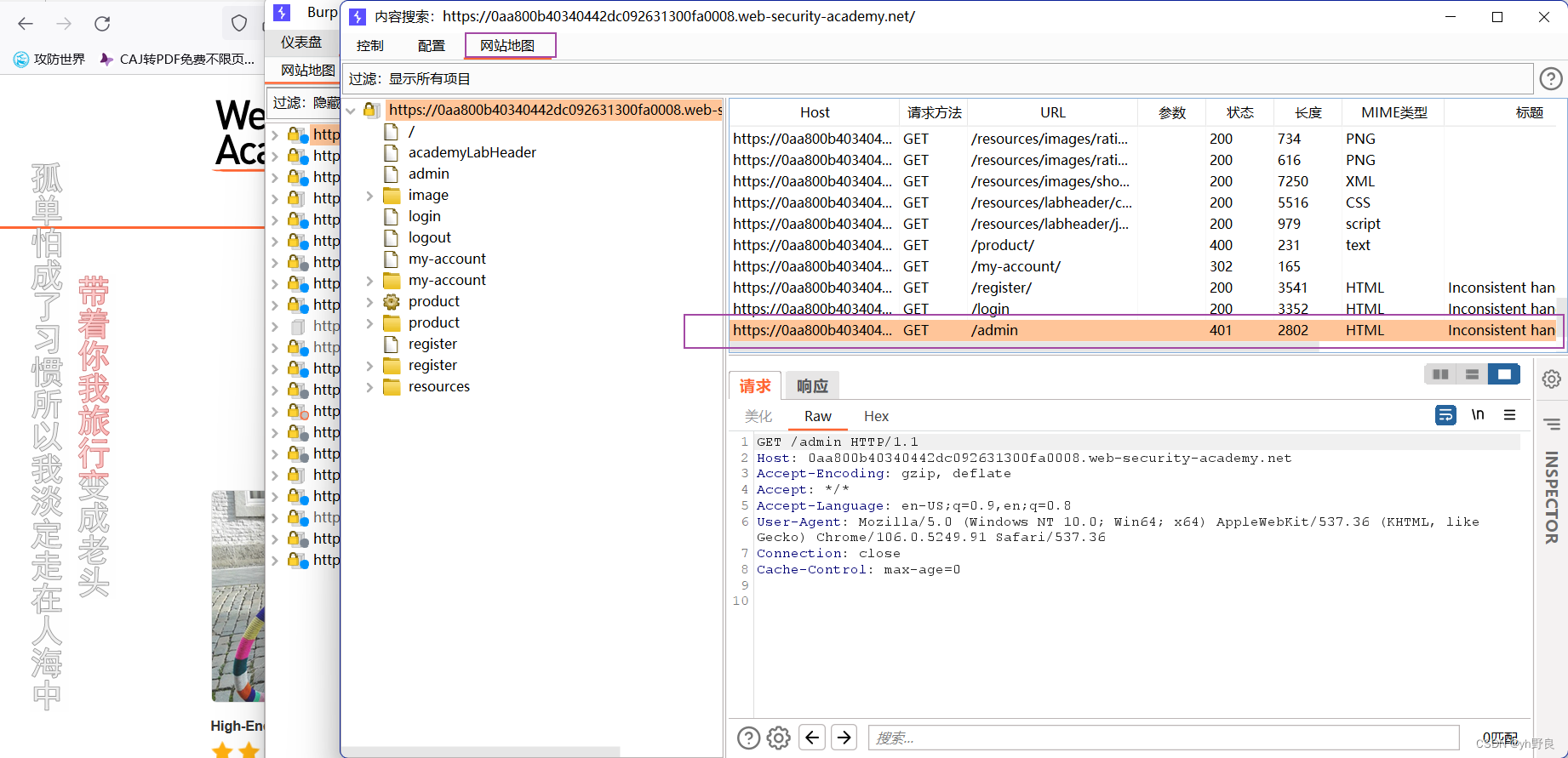Sort table by the 状态 column header
This screenshot has height=758, width=1568.
pyautogui.click(x=1239, y=112)
